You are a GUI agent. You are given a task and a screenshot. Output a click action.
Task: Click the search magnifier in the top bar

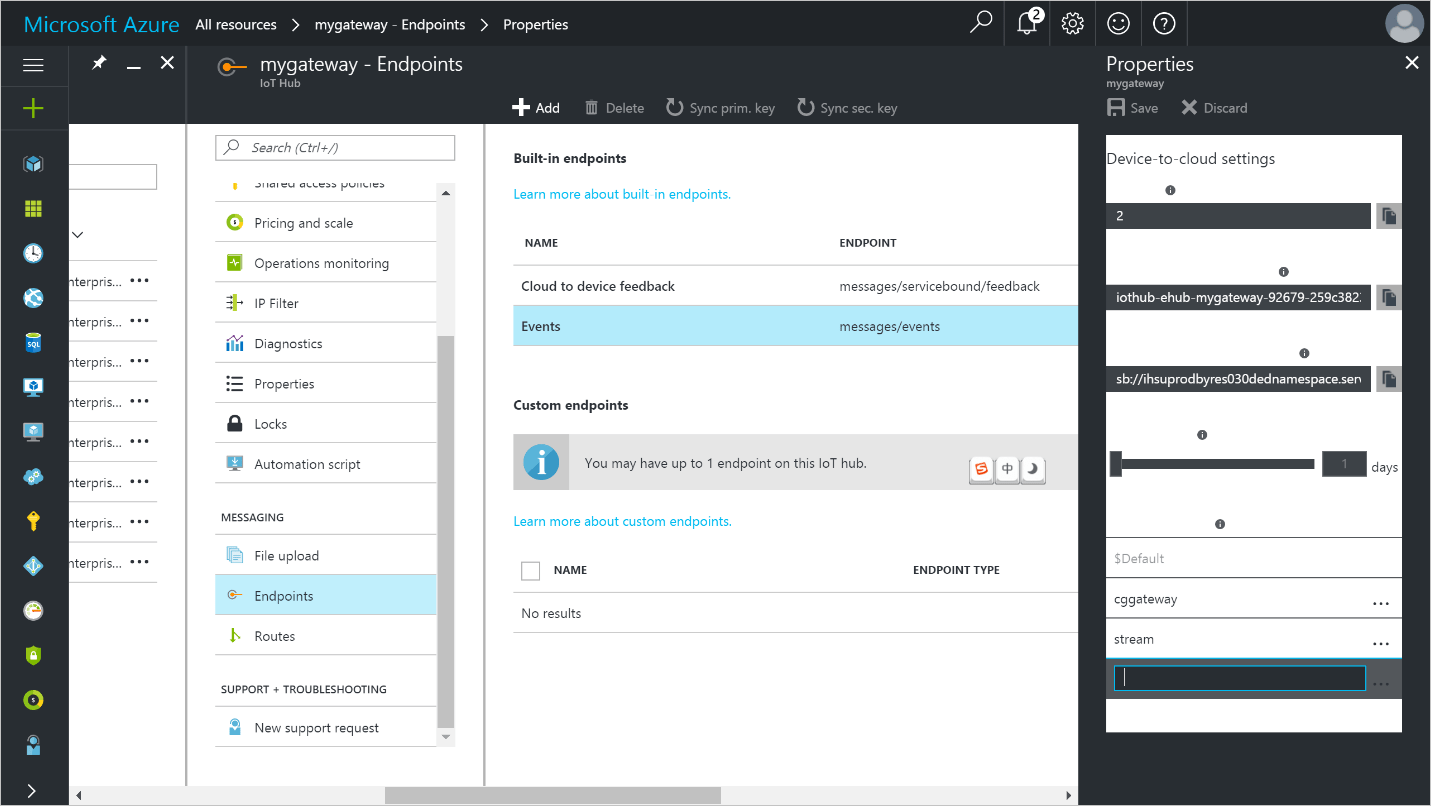click(x=980, y=22)
